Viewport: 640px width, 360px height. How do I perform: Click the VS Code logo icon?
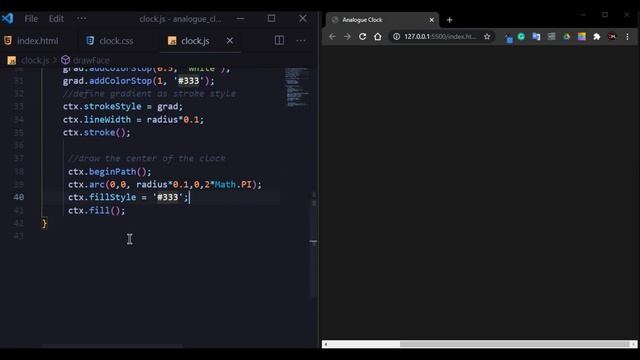[x=7, y=18]
